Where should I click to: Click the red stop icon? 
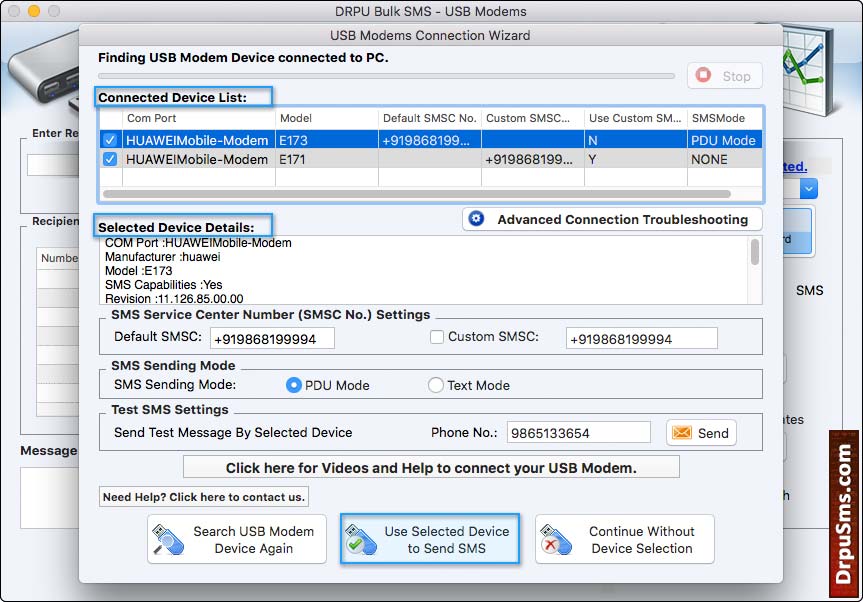point(703,75)
